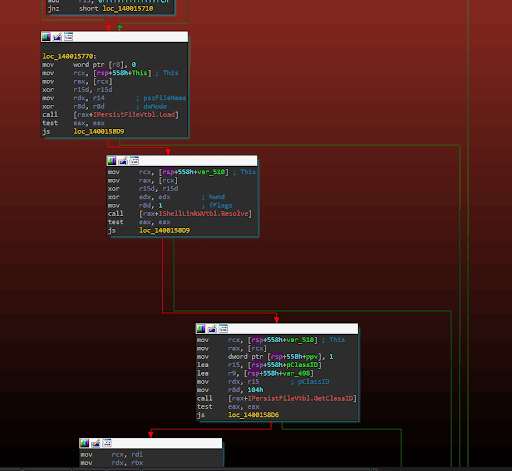Click 'mov rax, [rcx]' in the loc_140015770 node
This screenshot has height=471, width=512.
tap(77, 81)
